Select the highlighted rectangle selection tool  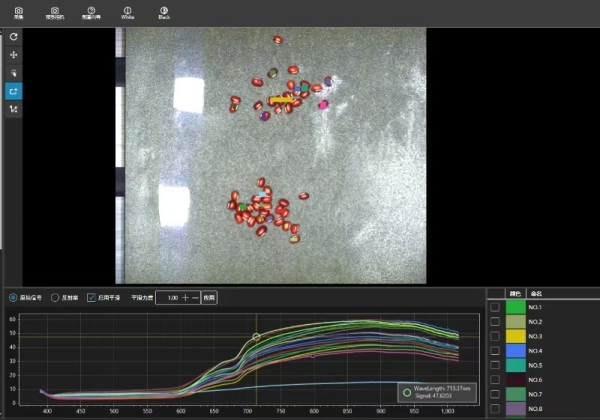pos(14,90)
